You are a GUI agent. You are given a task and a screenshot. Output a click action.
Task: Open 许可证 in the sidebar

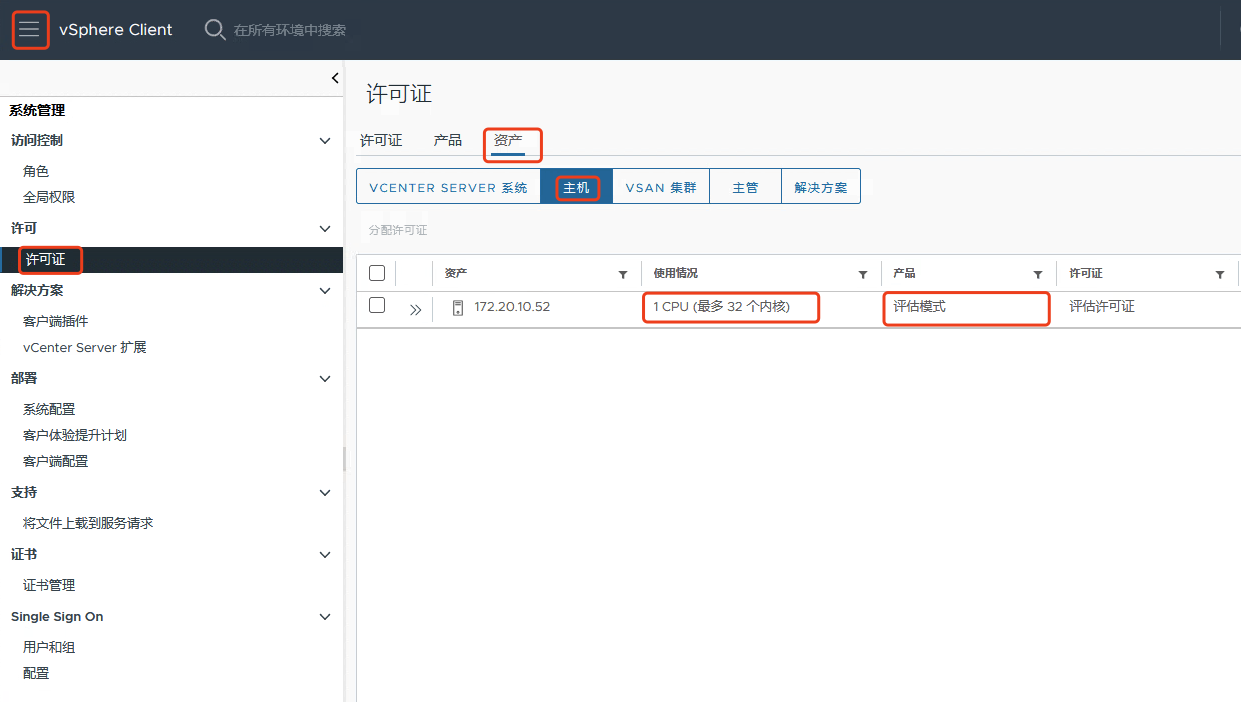[46, 260]
